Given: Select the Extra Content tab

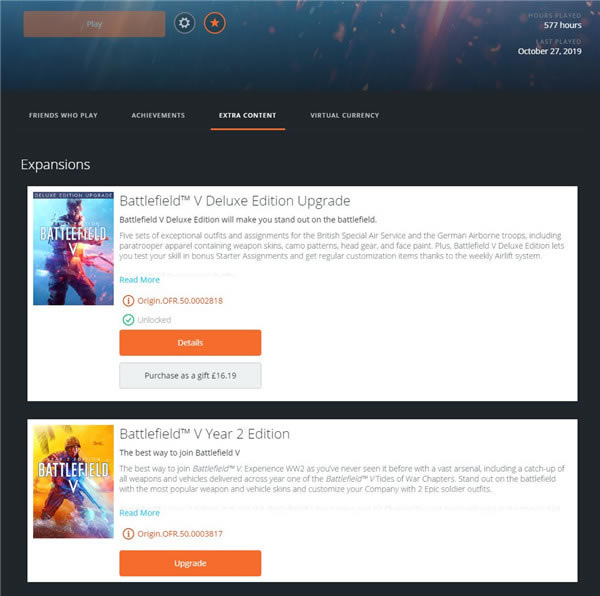Looking at the screenshot, I should pyautogui.click(x=248, y=116).
